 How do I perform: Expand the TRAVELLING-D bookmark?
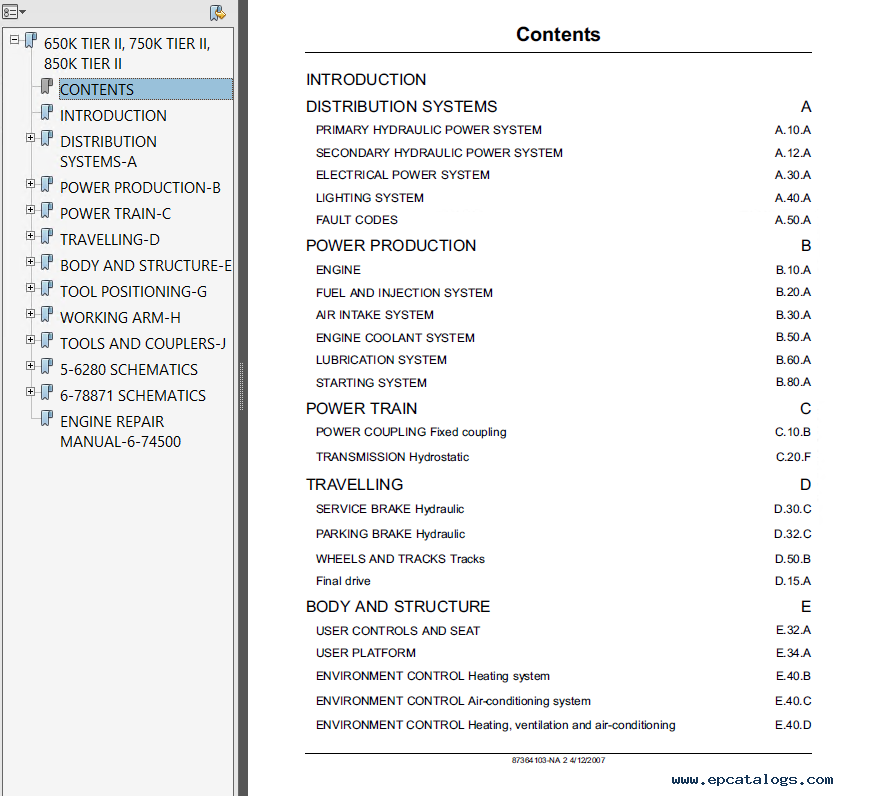tap(30, 236)
